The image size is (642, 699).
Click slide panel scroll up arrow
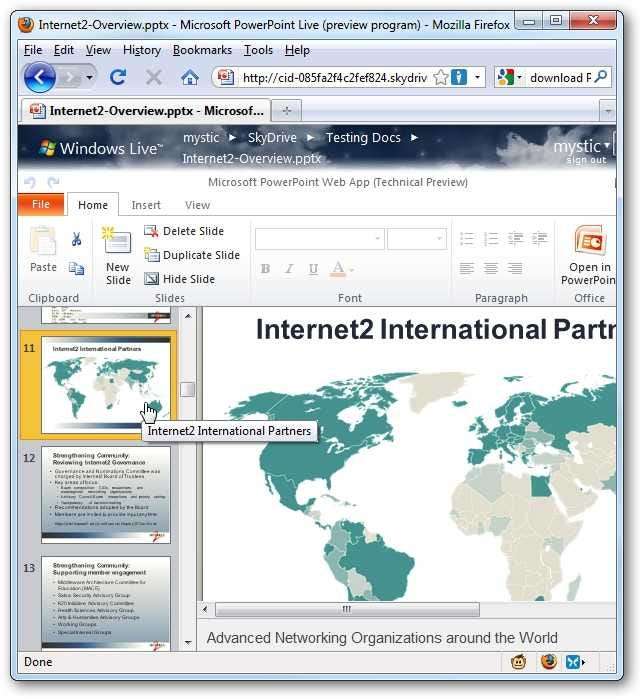point(188,316)
